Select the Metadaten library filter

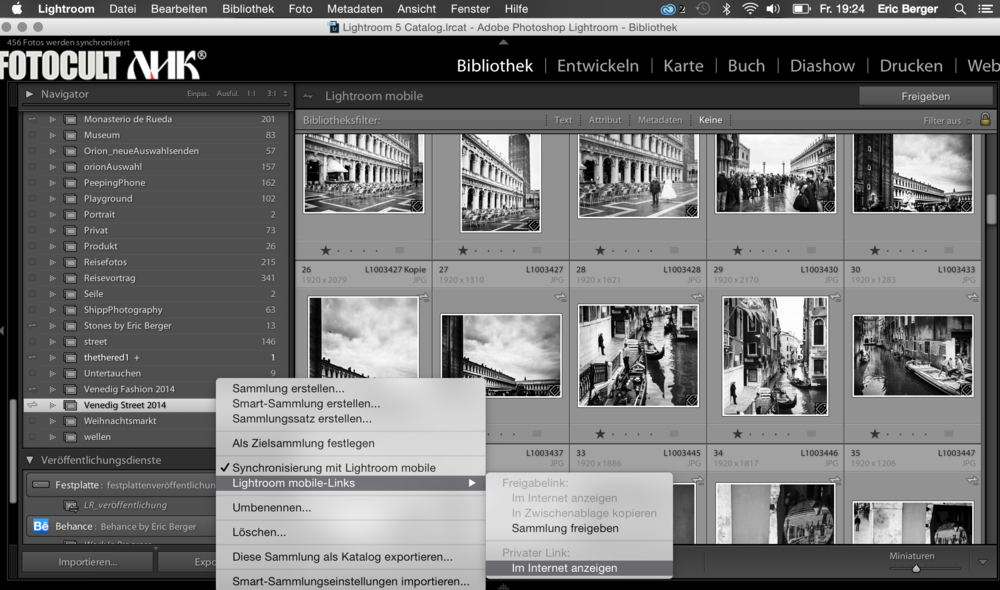[x=659, y=120]
